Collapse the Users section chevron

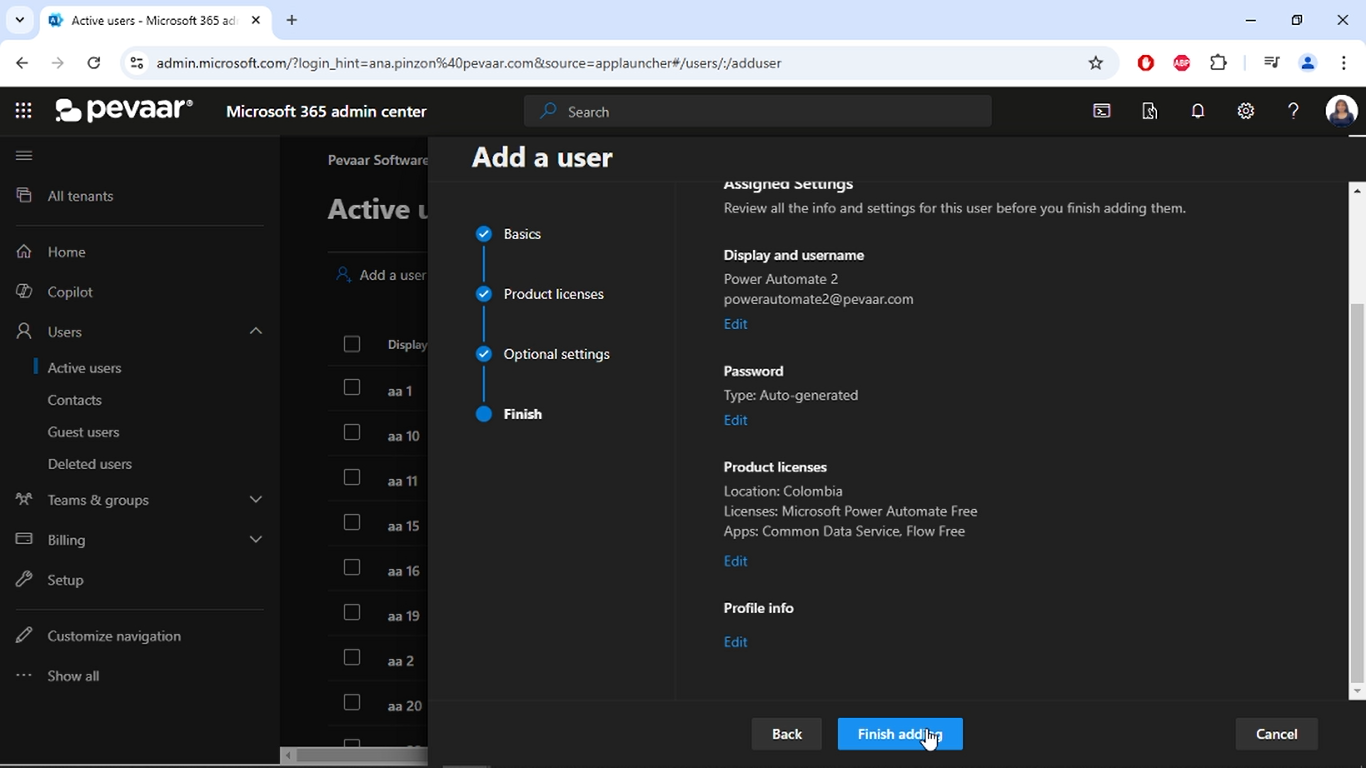[256, 331]
